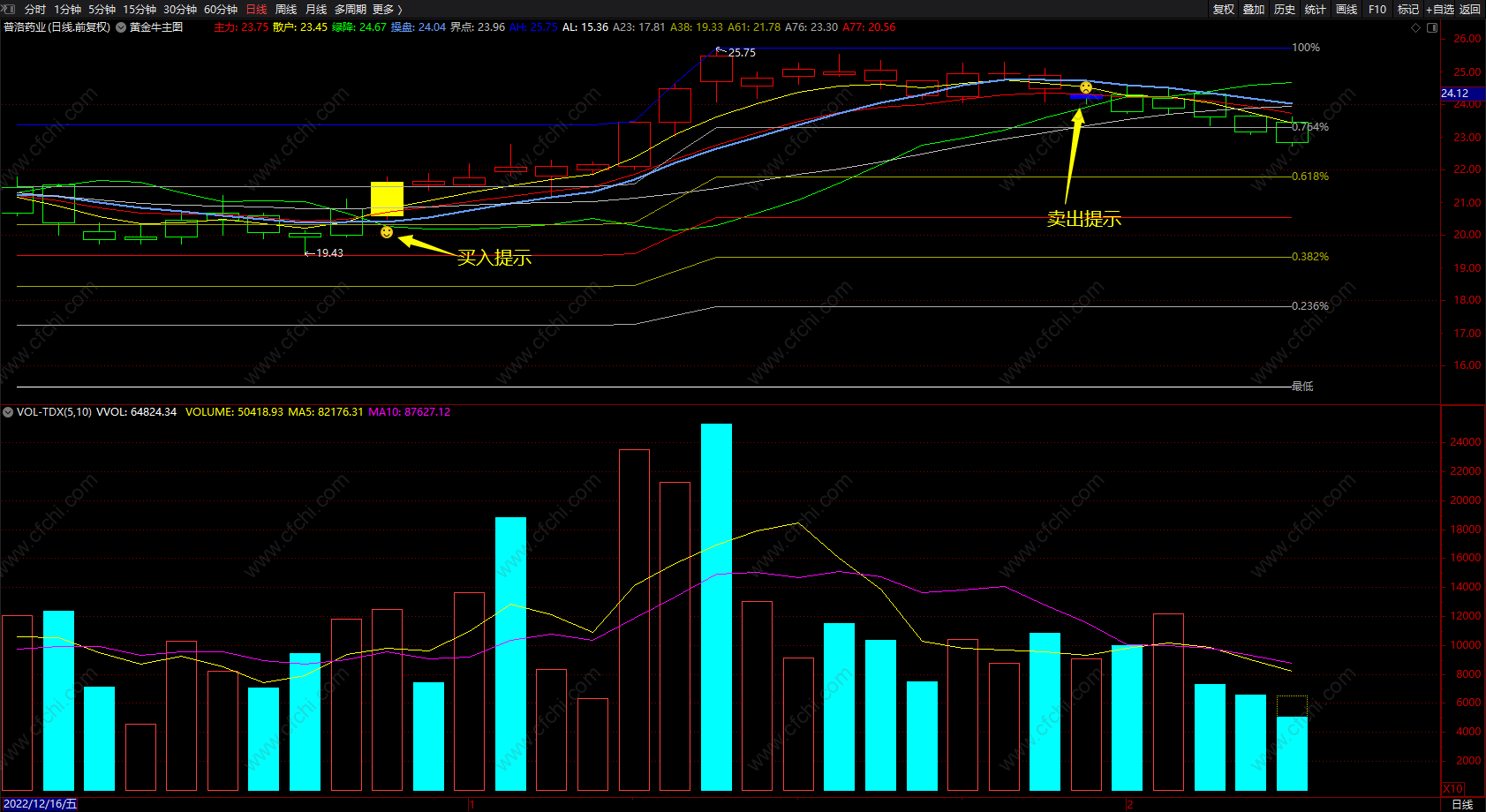The image size is (1486, 812).
Task: Click the yellow buy-signal candlestick
Action: click(x=387, y=199)
